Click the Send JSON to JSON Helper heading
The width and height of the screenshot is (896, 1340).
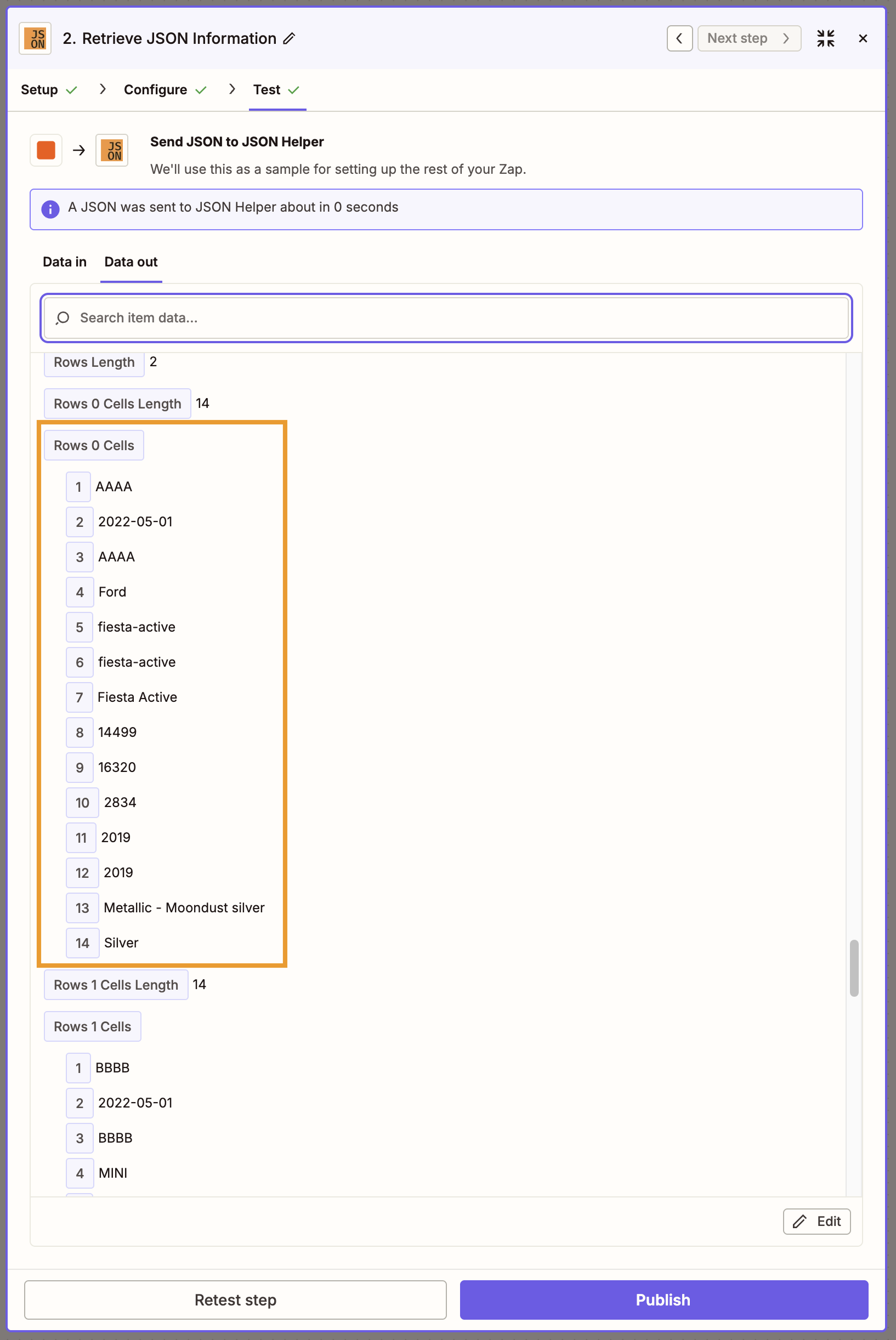tap(236, 141)
